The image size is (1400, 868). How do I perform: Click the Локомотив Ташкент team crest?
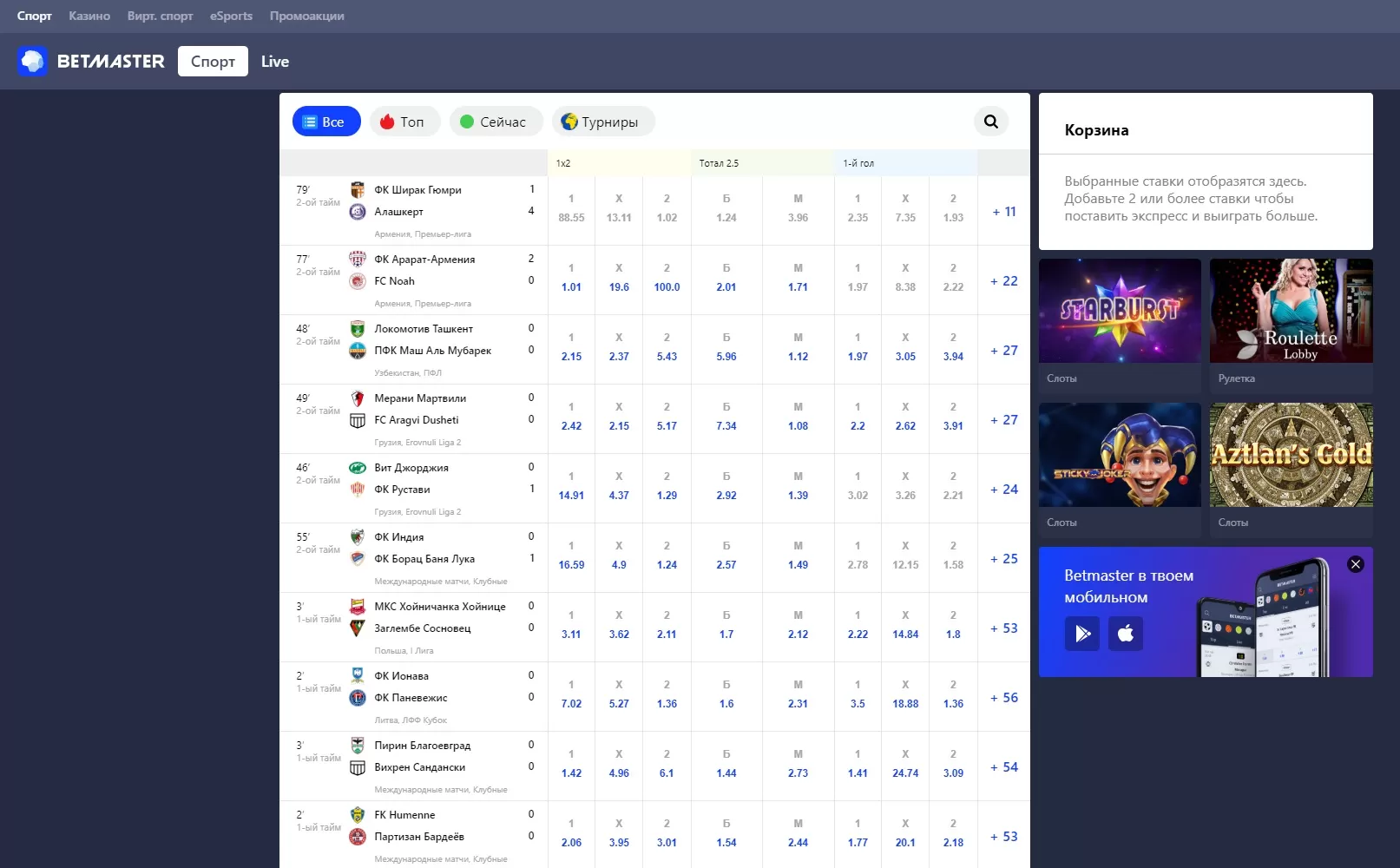pyautogui.click(x=357, y=329)
